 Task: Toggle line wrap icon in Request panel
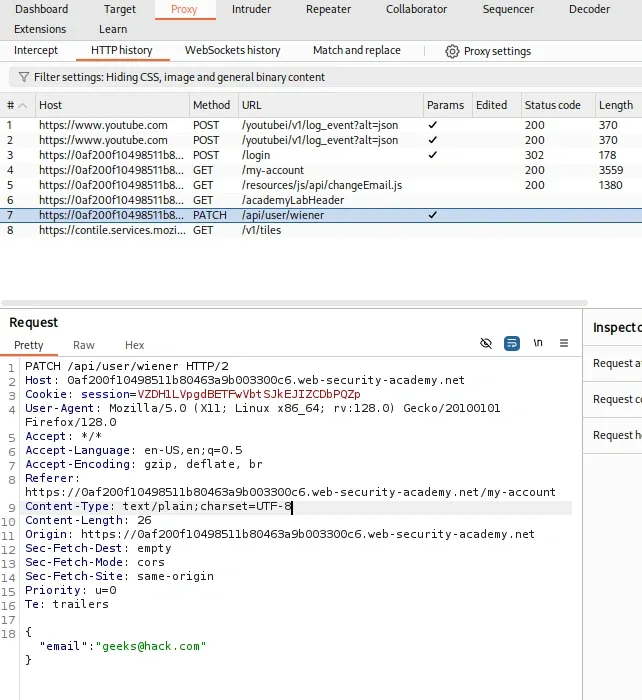(x=512, y=343)
